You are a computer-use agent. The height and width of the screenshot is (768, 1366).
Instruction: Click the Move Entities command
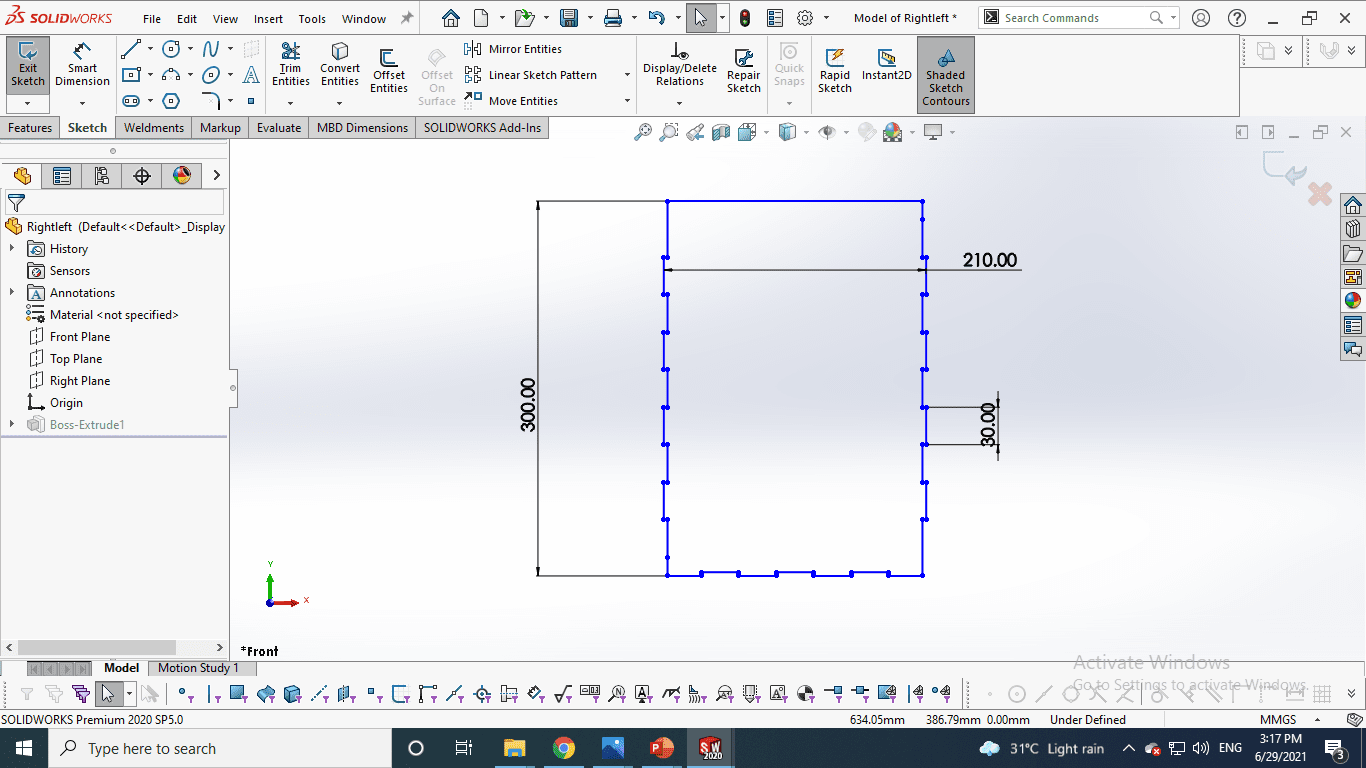(x=512, y=101)
